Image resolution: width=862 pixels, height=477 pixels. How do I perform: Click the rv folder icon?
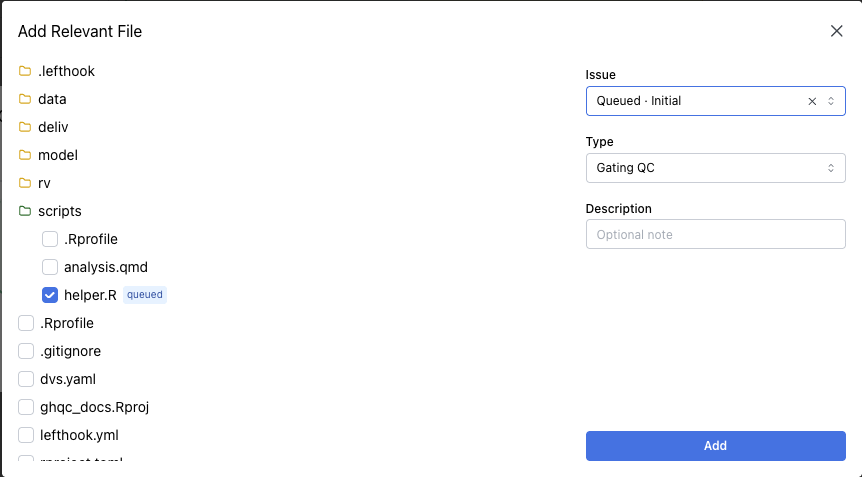25,183
